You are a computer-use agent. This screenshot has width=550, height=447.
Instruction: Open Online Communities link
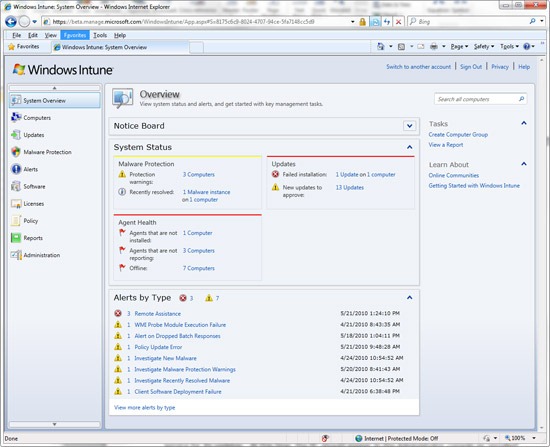[454, 175]
